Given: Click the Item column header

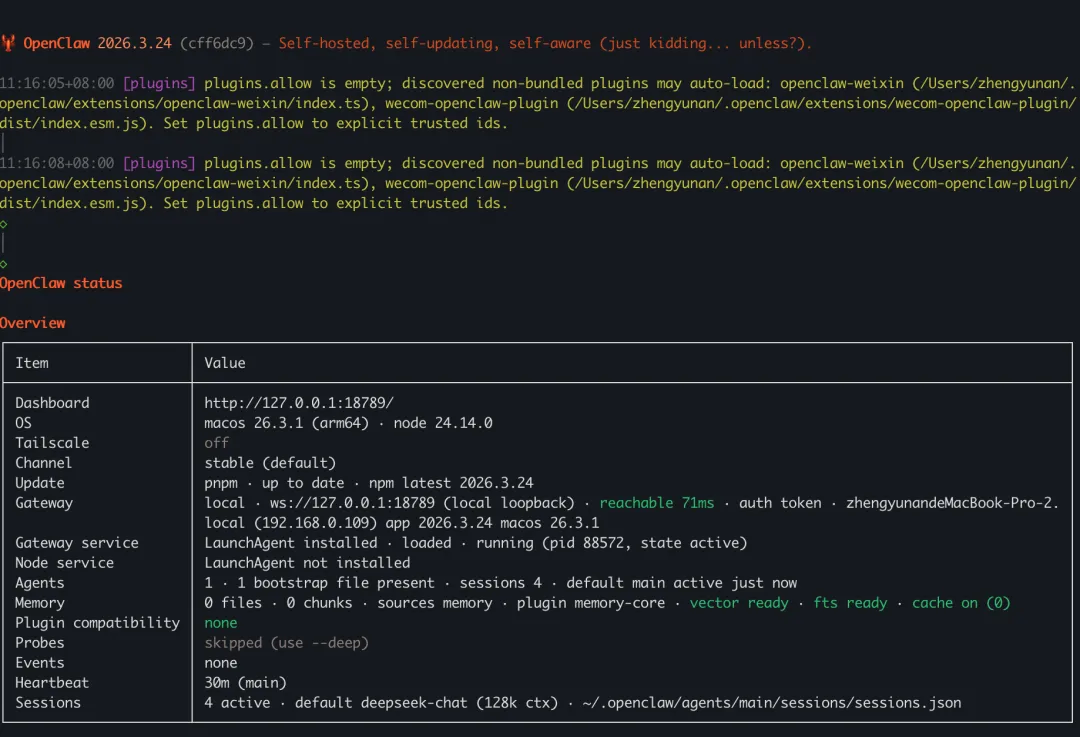Looking at the screenshot, I should [x=32, y=363].
